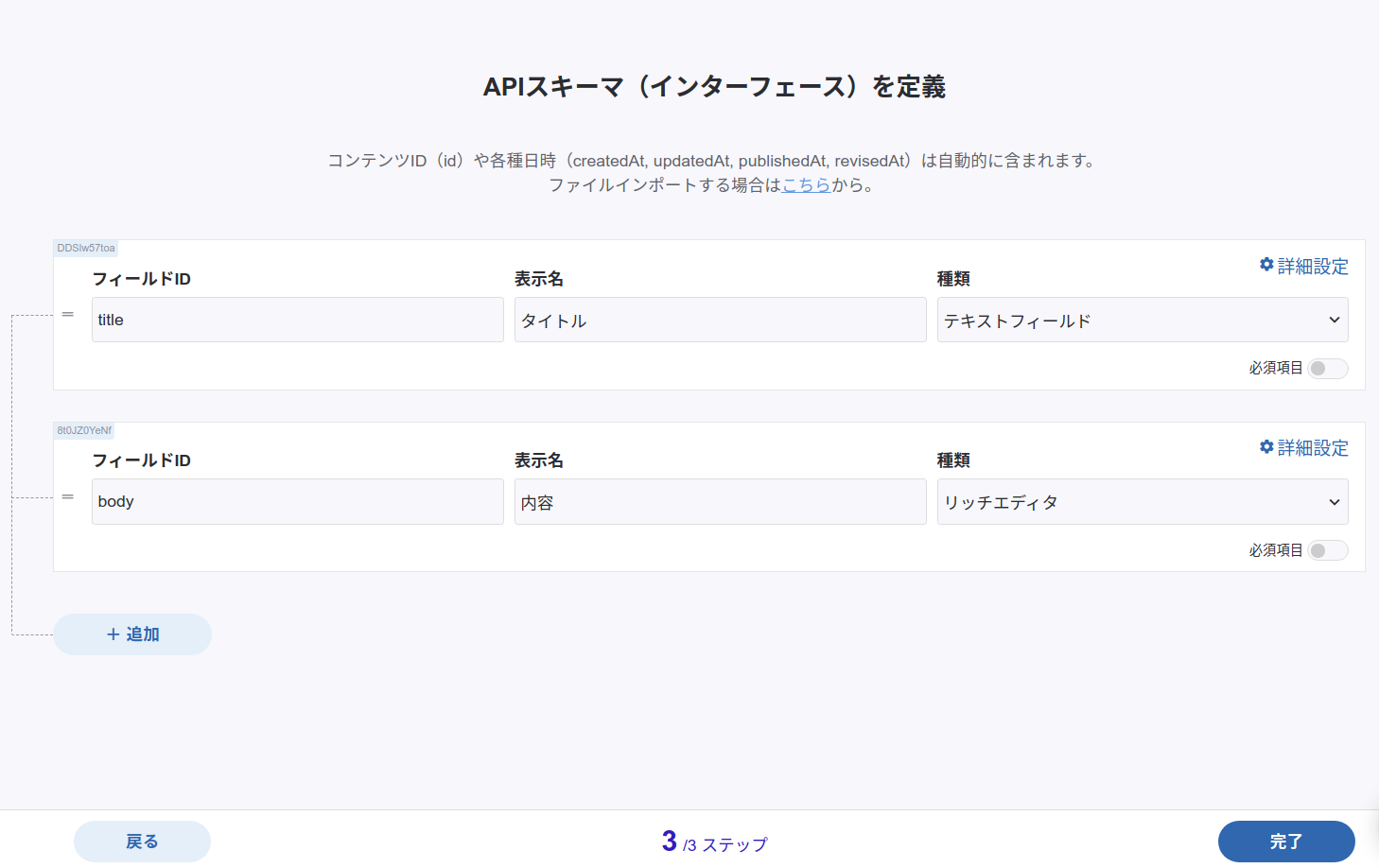This screenshot has width=1379, height=868.
Task: Select the 表示名 input containing タイトル
Action: point(720,320)
